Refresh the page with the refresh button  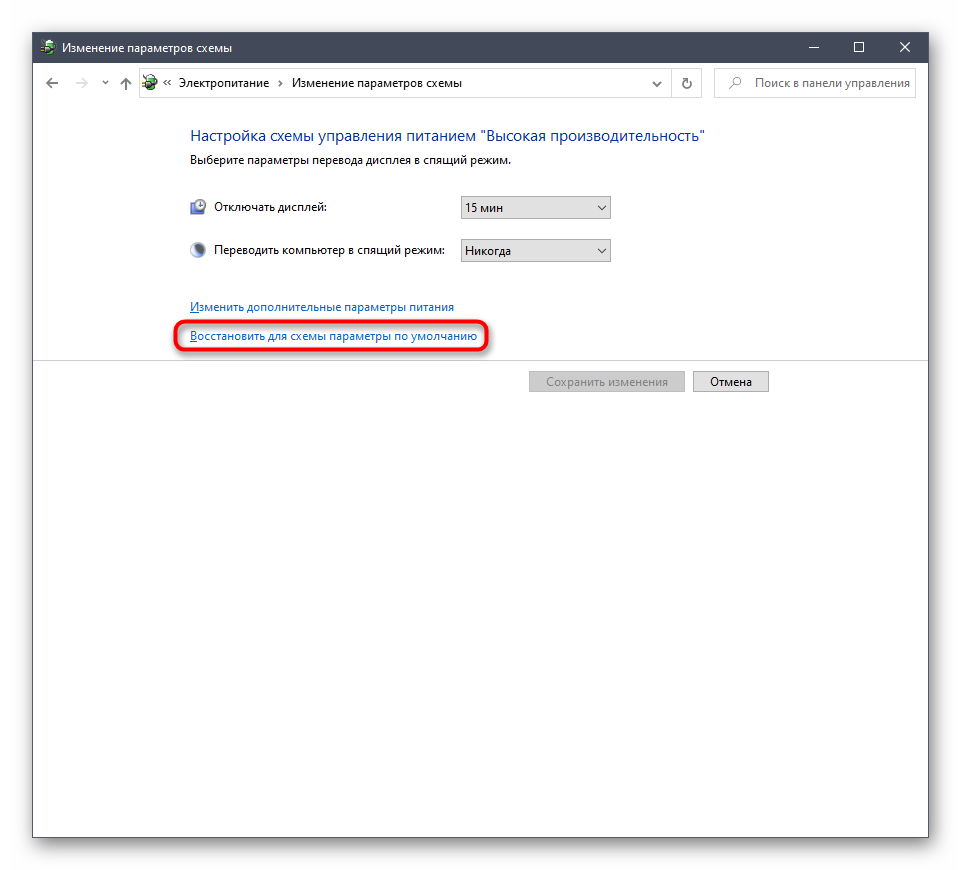[686, 84]
